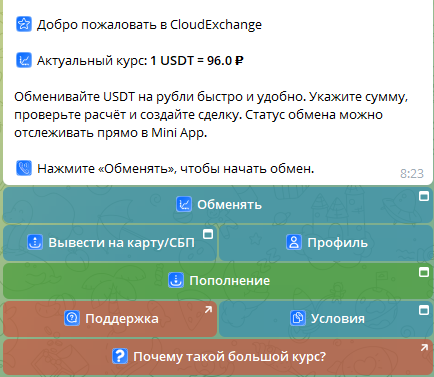Click the line отслеживать прямо в Mini App.
This screenshot has width=434, height=377.
[x=111, y=133]
